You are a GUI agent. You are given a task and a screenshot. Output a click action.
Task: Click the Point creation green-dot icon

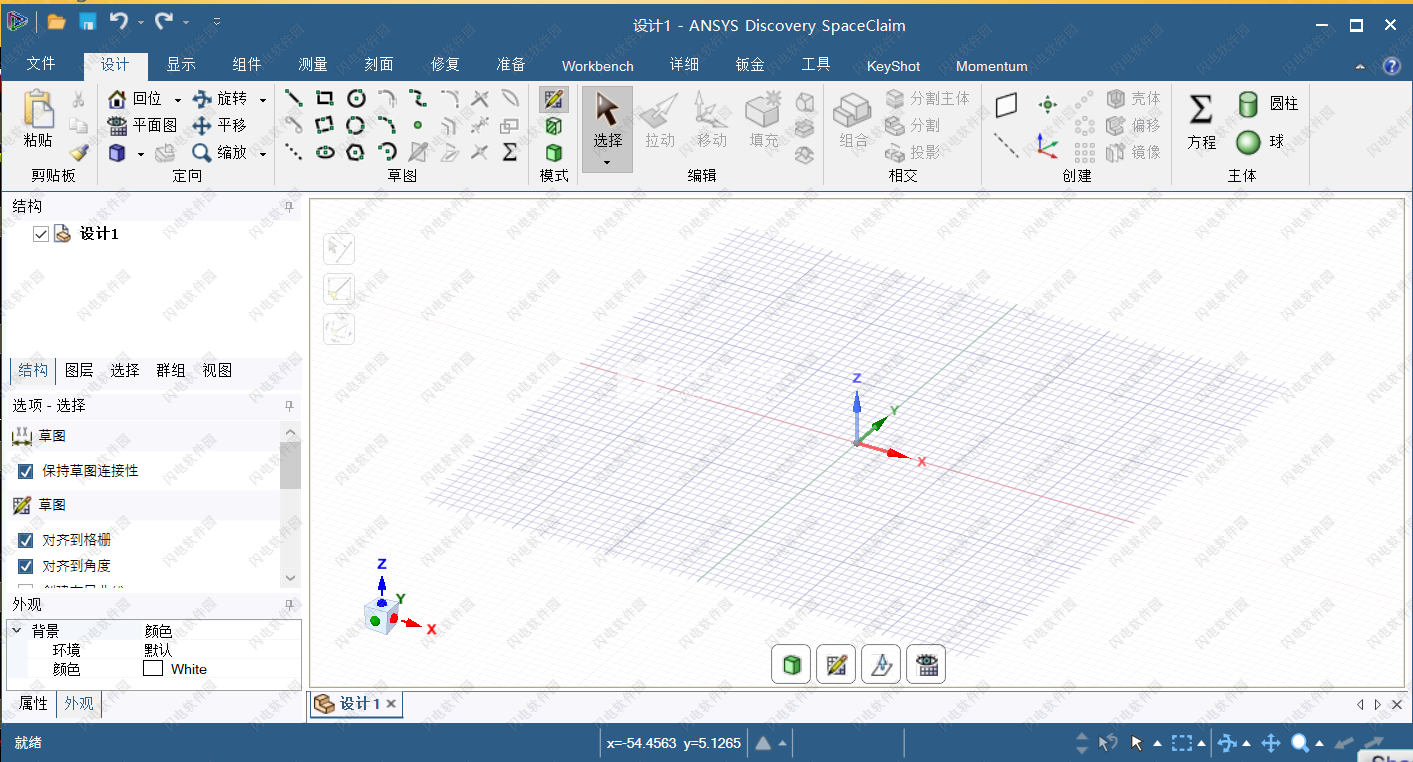point(1047,104)
